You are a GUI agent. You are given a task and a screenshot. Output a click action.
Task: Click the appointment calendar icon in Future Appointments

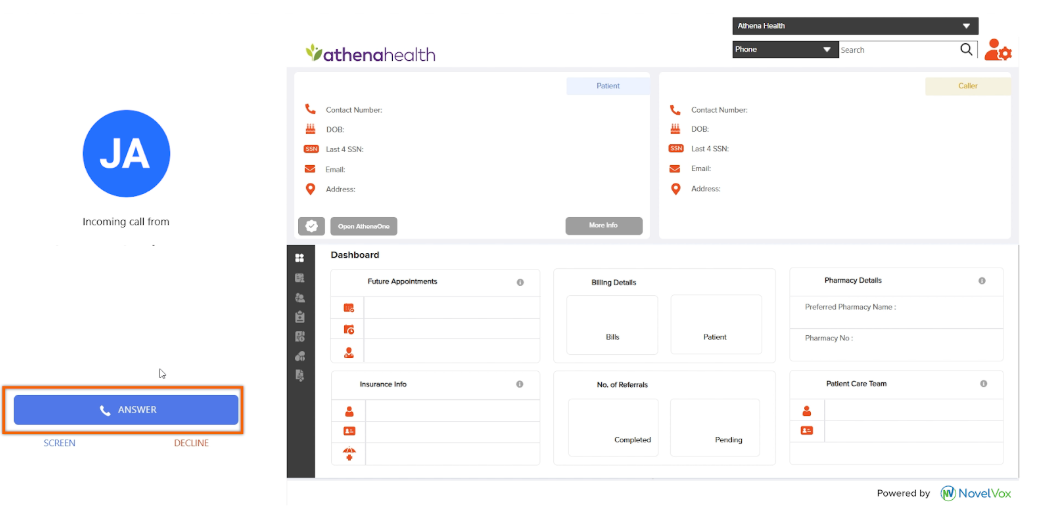click(x=349, y=308)
